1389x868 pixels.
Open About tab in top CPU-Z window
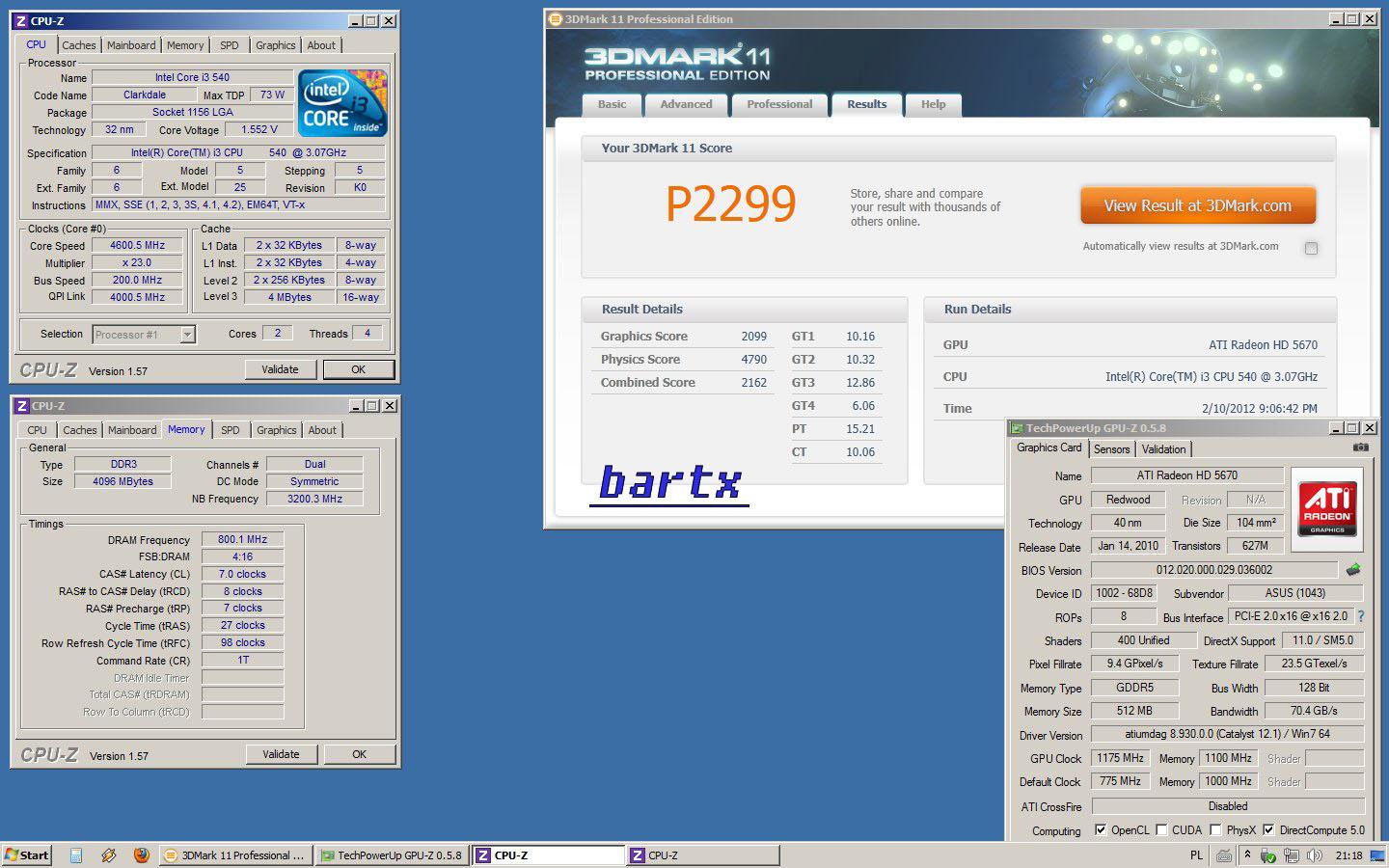click(x=321, y=45)
